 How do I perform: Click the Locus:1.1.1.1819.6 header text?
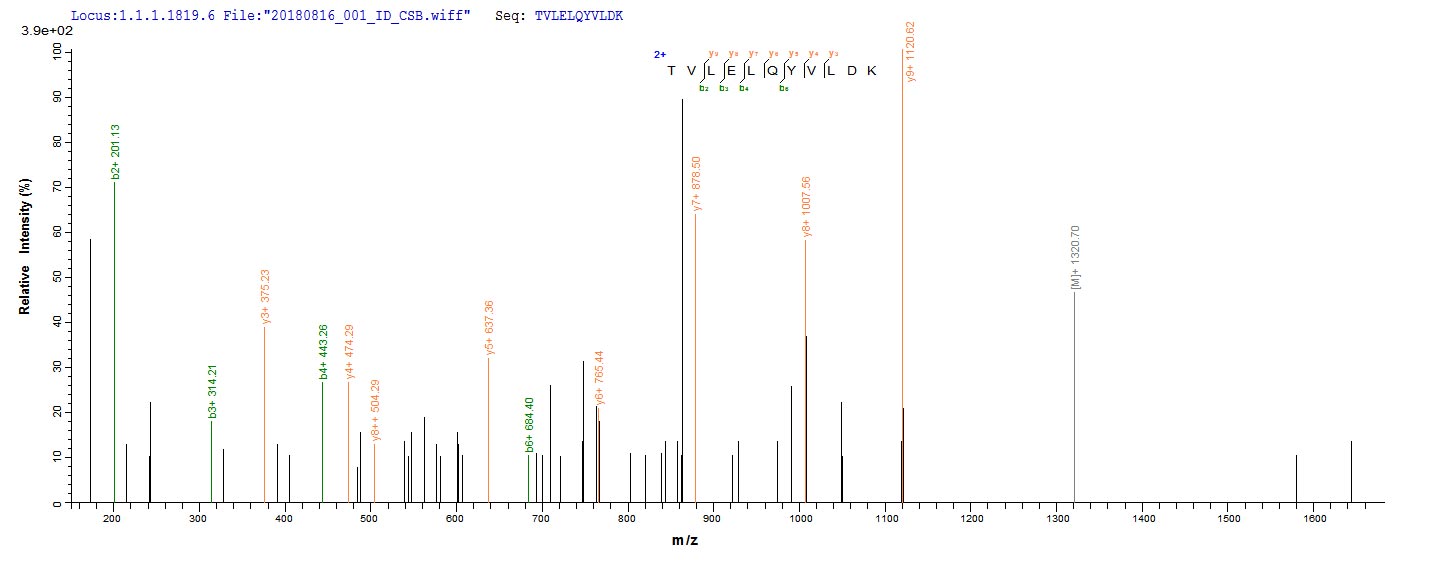[x=142, y=17]
